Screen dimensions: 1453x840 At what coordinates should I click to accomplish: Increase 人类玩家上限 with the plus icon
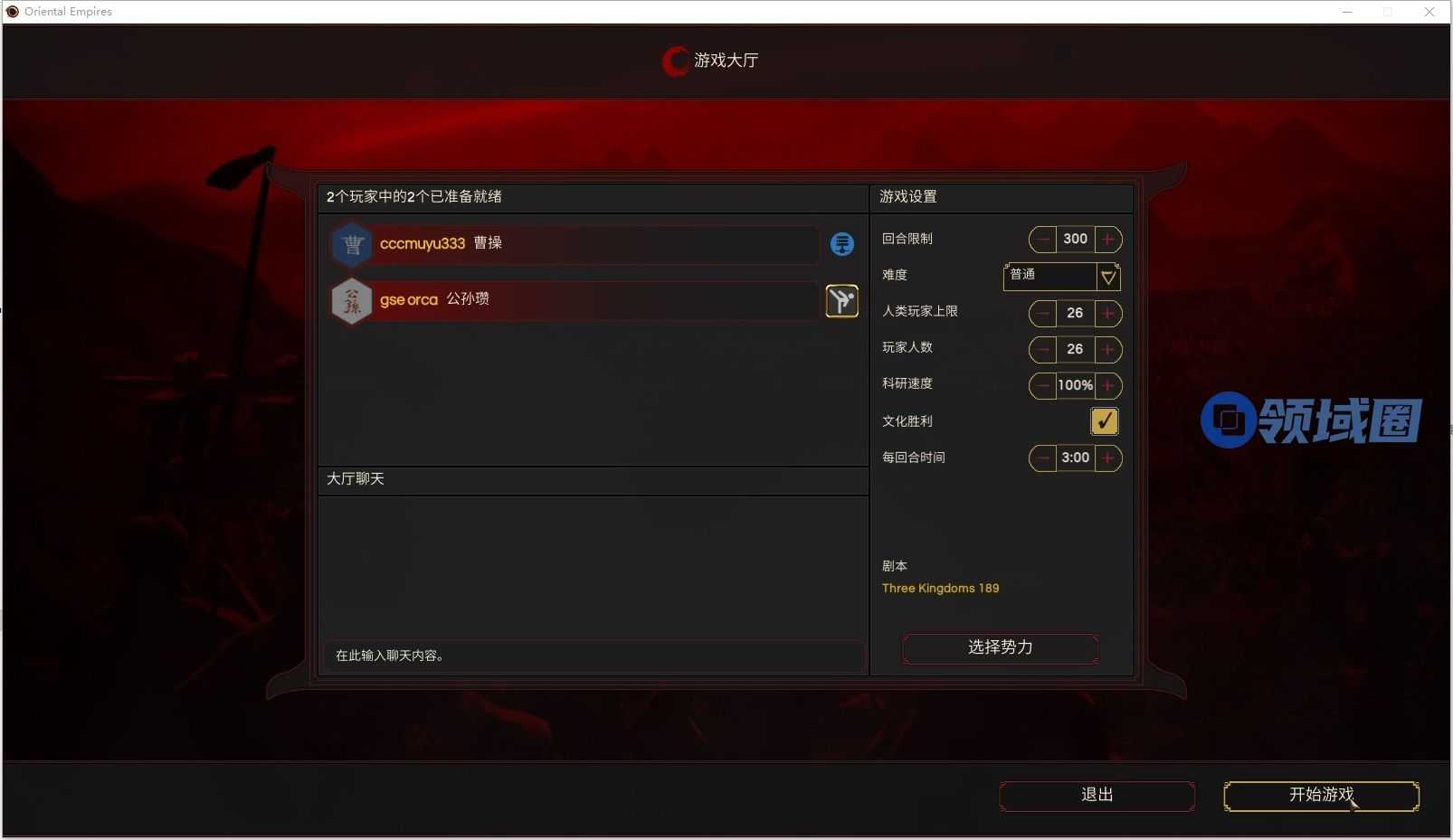(x=1108, y=314)
